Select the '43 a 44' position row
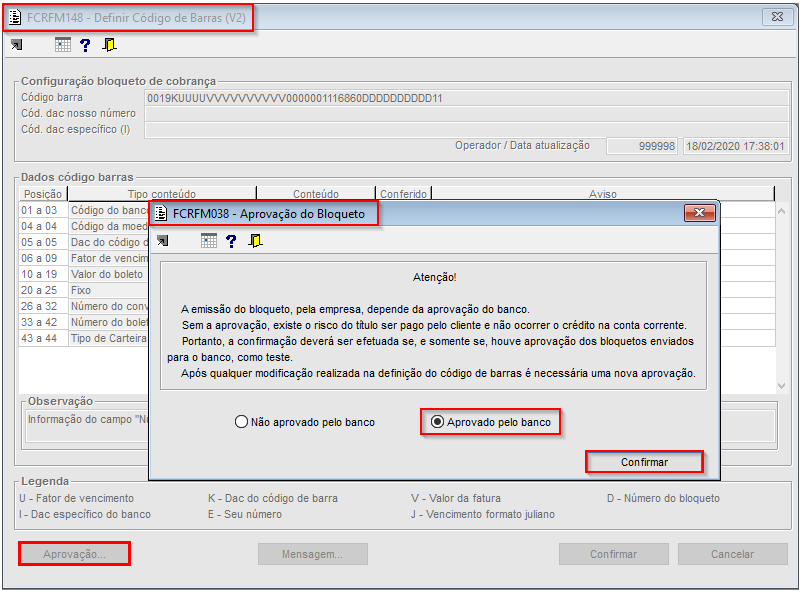This screenshot has height=591, width=799. tap(43, 338)
